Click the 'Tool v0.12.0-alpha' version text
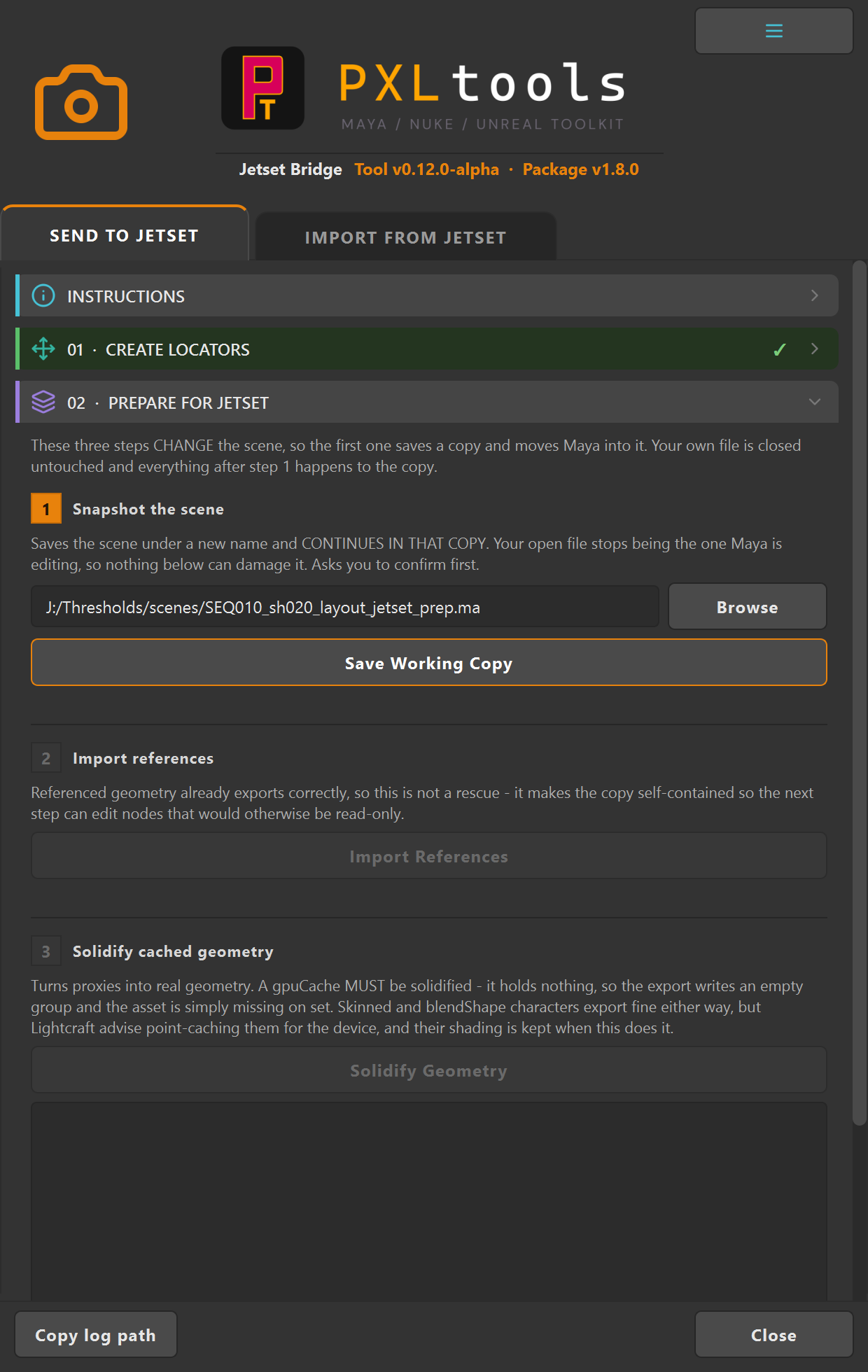This screenshot has width=868, height=1372. pyautogui.click(x=427, y=169)
